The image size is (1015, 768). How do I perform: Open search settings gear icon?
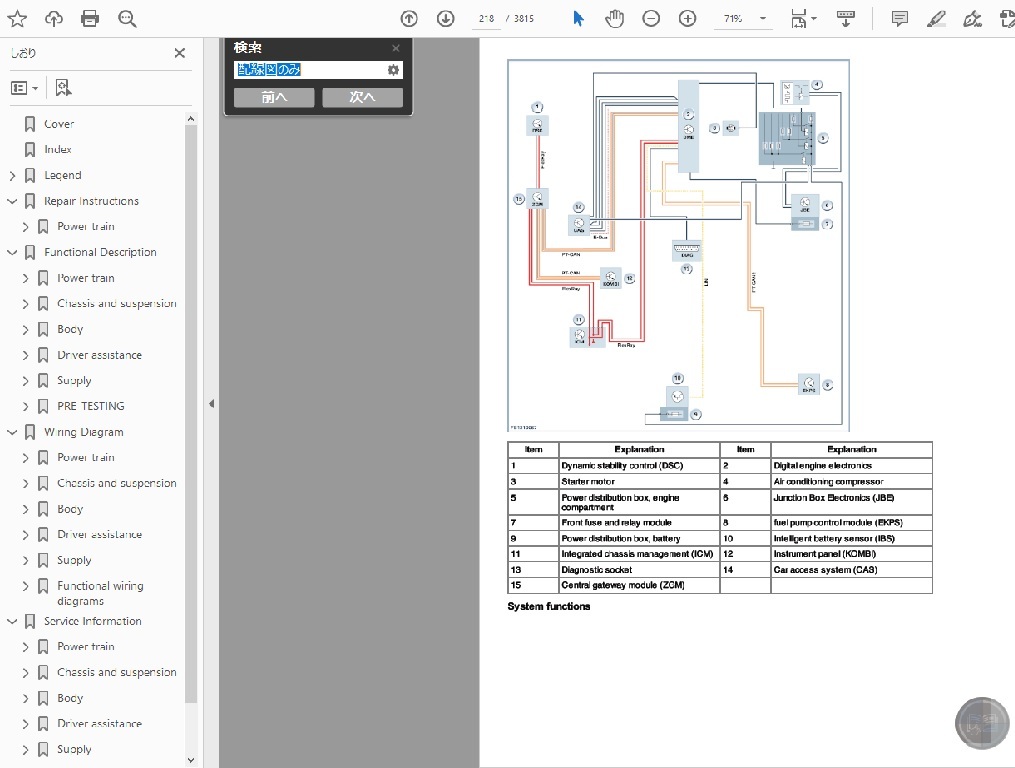394,70
